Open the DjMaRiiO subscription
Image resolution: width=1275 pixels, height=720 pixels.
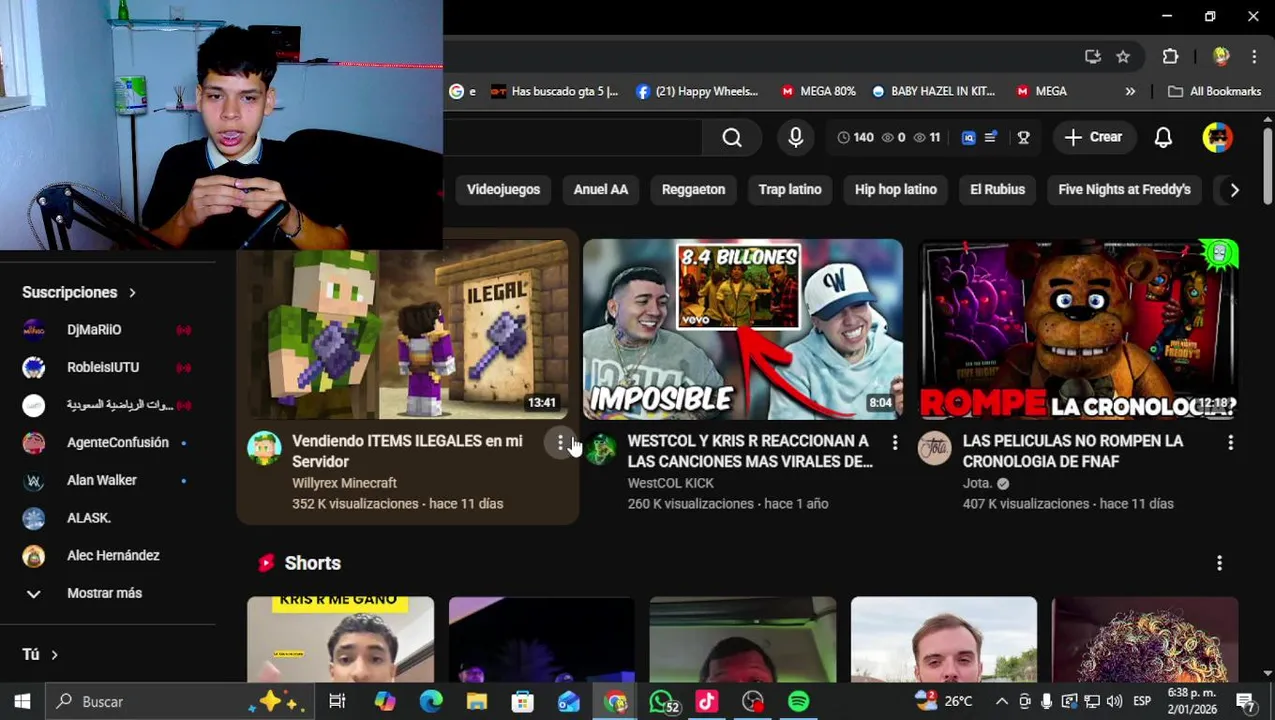tap(108, 330)
